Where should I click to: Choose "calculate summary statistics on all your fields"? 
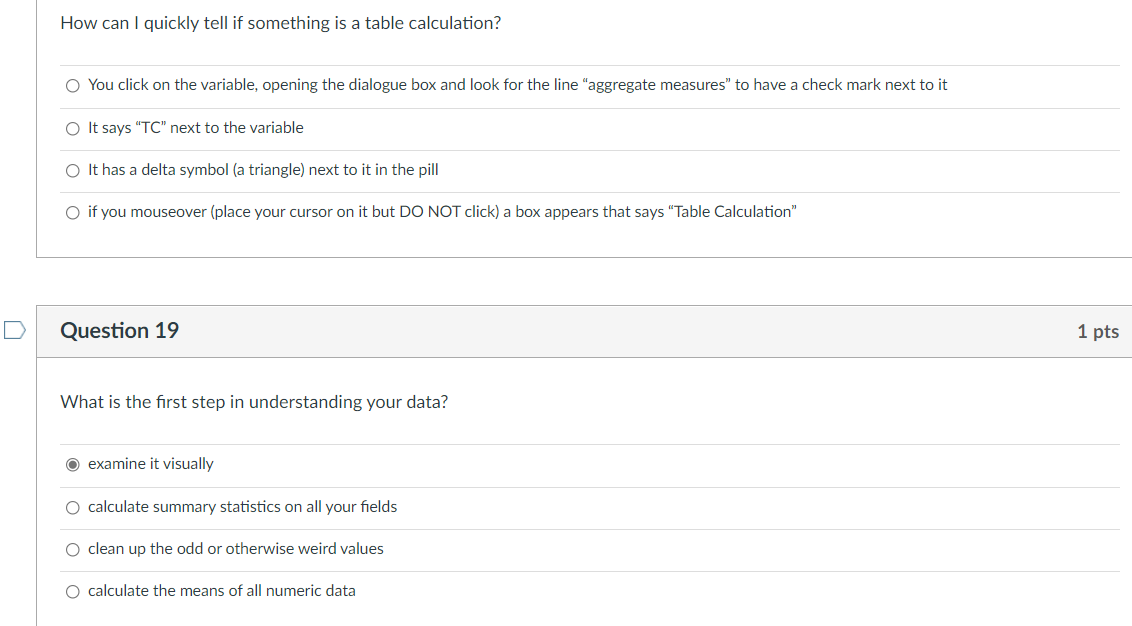[72, 507]
